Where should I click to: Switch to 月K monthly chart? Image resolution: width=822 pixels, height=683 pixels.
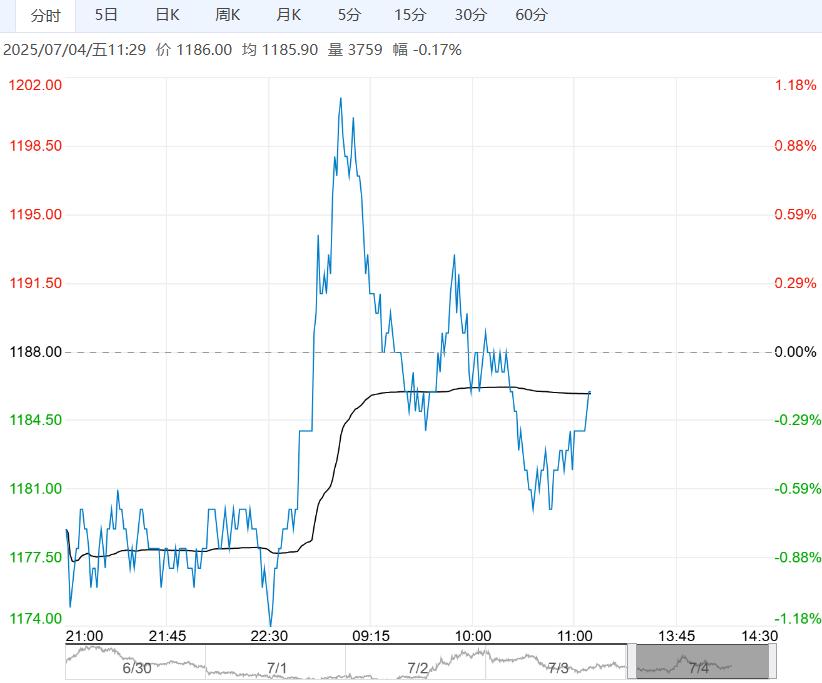coord(289,15)
